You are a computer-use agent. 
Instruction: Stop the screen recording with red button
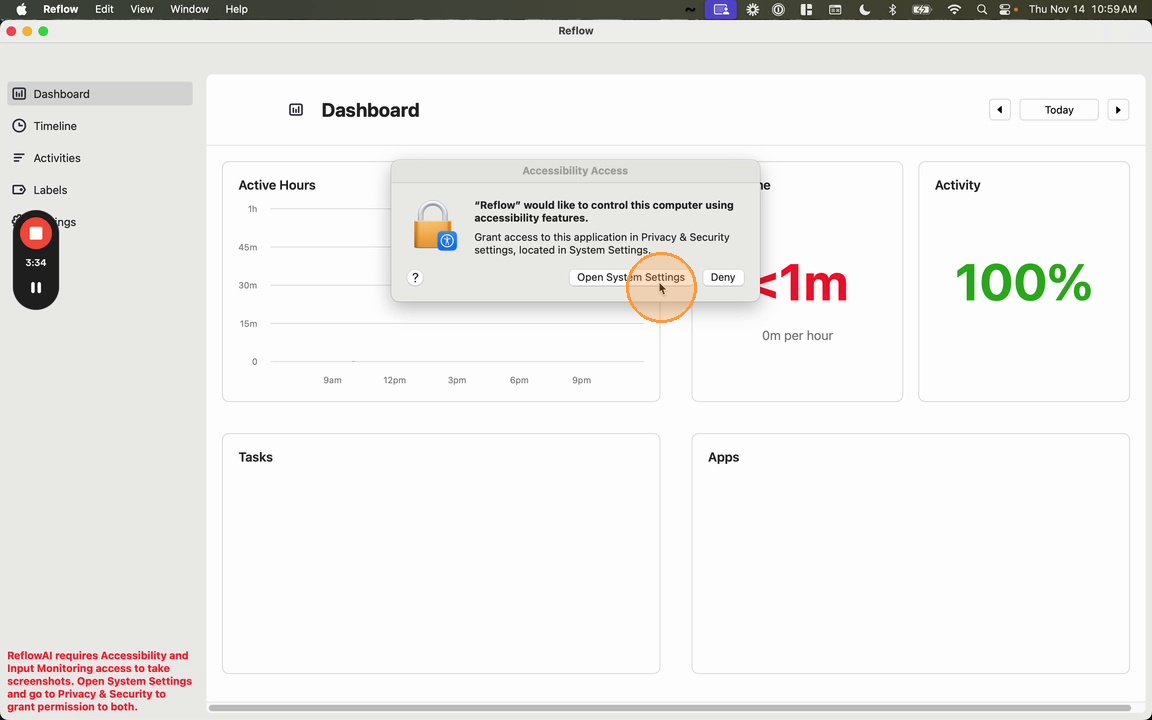(35, 234)
